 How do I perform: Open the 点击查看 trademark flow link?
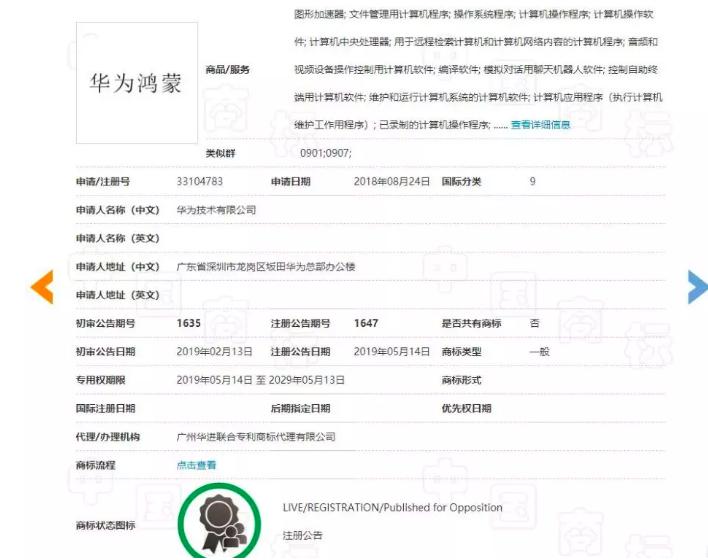(196, 465)
